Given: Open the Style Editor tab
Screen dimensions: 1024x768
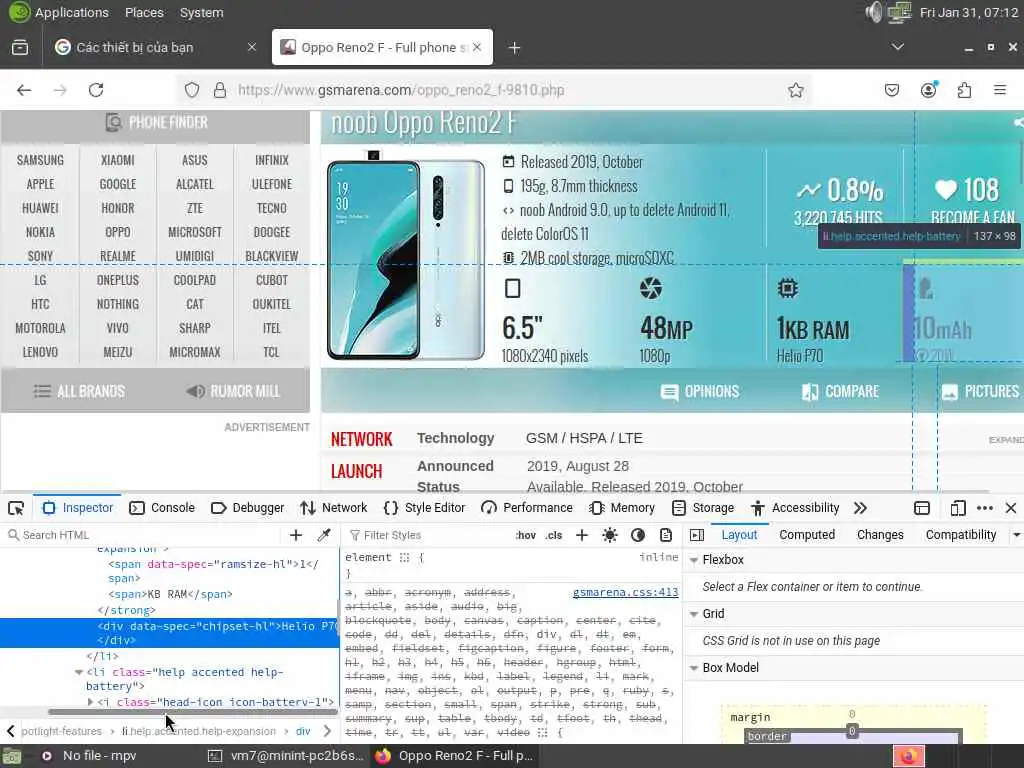Looking at the screenshot, I should pos(424,508).
